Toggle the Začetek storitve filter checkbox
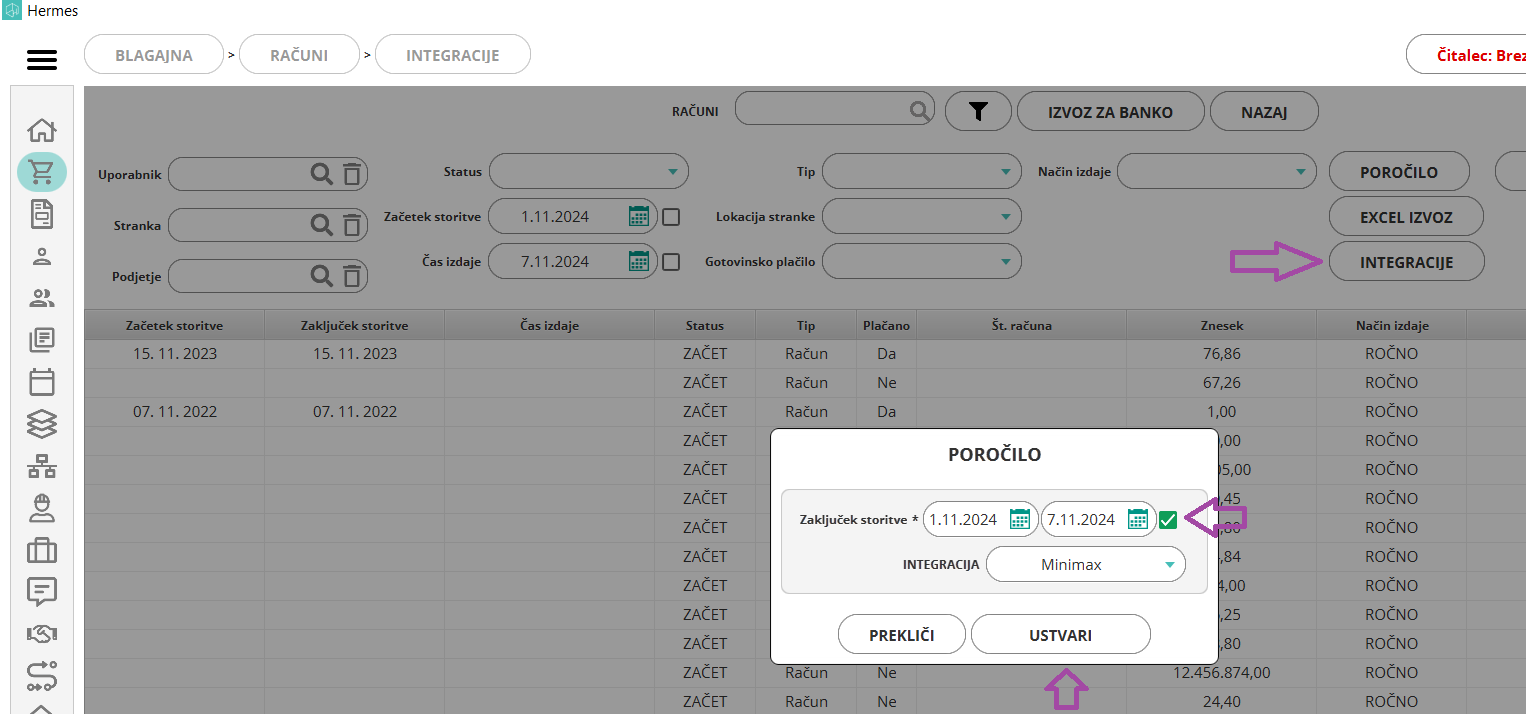 coord(672,216)
